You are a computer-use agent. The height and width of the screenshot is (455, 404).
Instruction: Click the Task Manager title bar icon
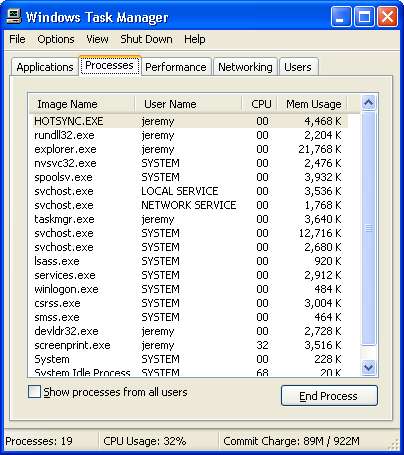(14, 16)
